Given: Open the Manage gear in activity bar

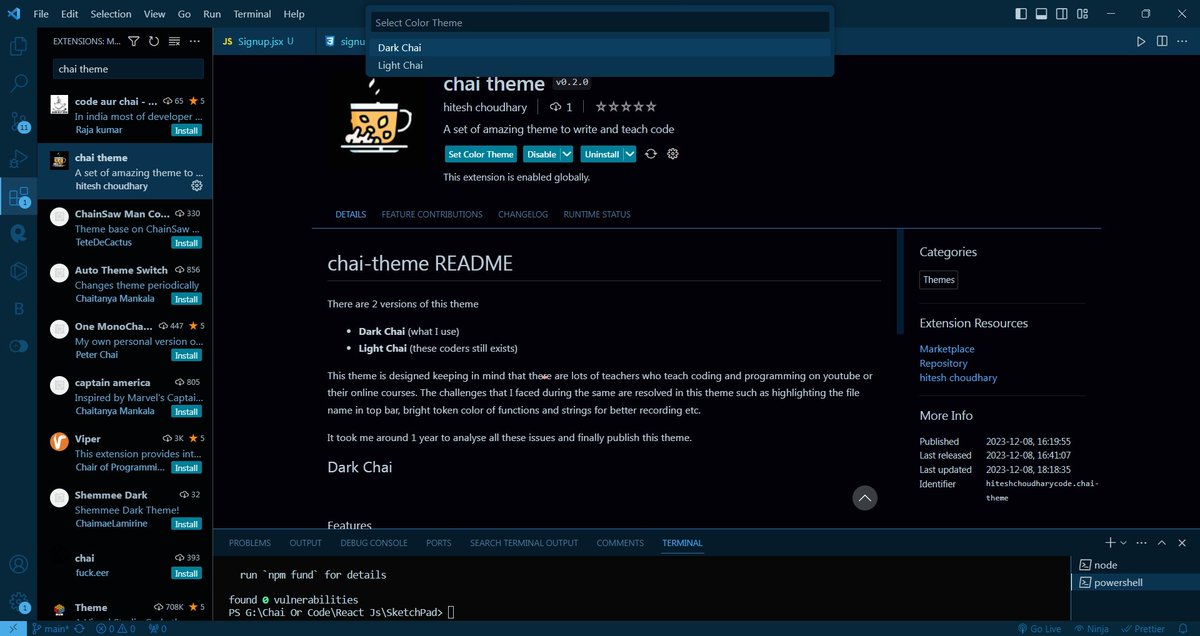Looking at the screenshot, I should pos(18,603).
